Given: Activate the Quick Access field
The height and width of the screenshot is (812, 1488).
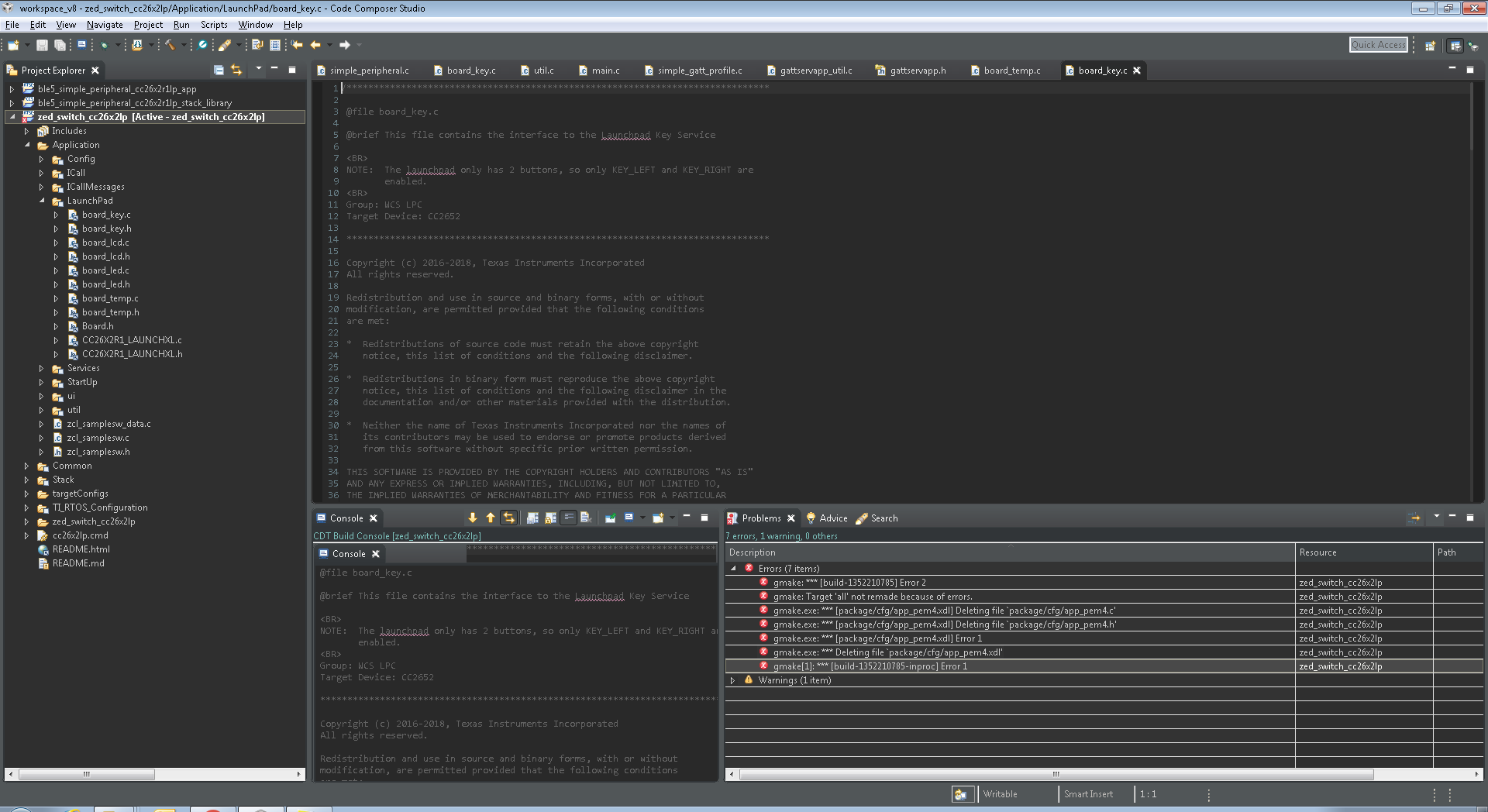Looking at the screenshot, I should (x=1378, y=44).
